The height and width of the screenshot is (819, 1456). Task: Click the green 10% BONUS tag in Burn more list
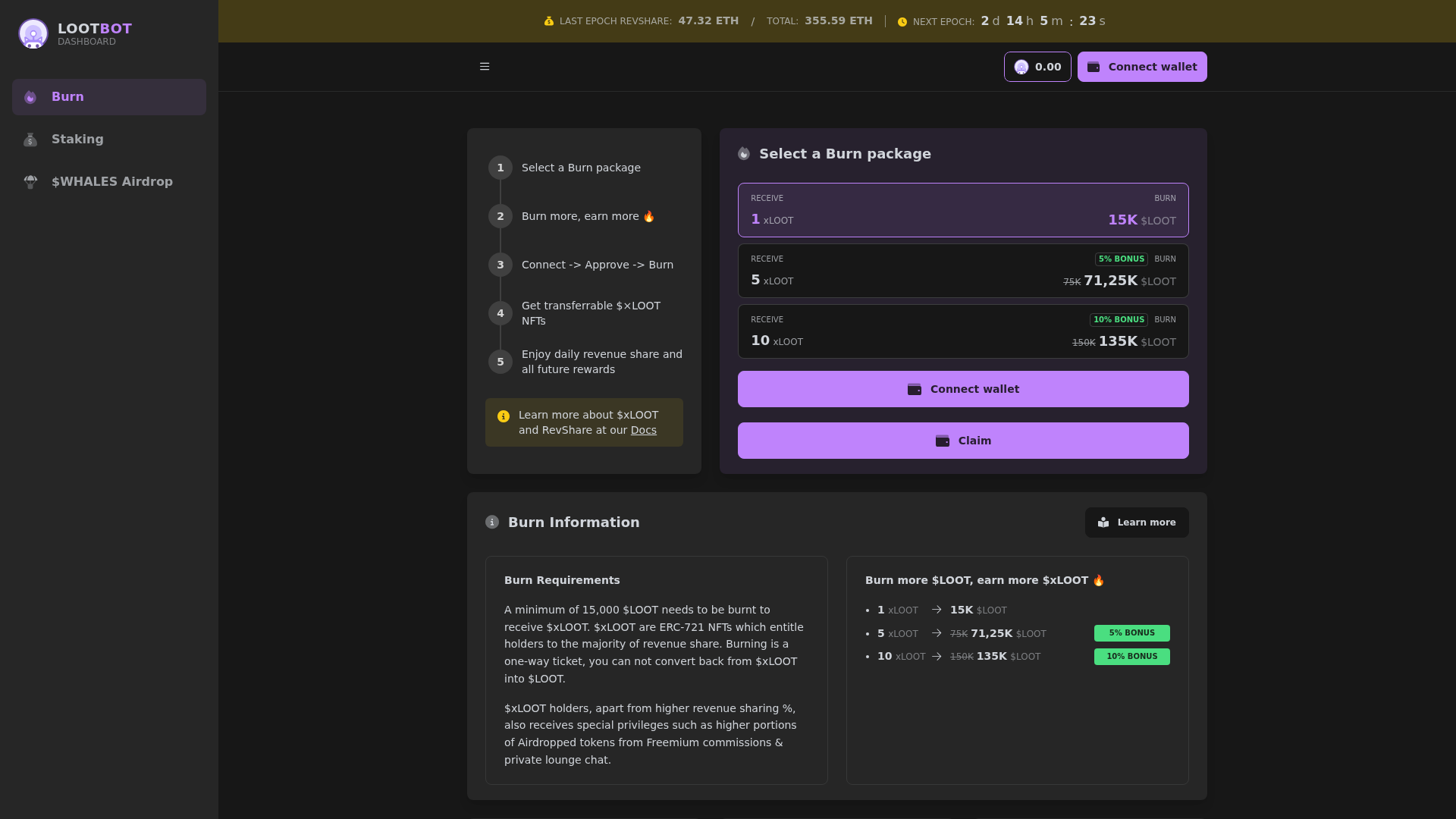coord(1132,657)
